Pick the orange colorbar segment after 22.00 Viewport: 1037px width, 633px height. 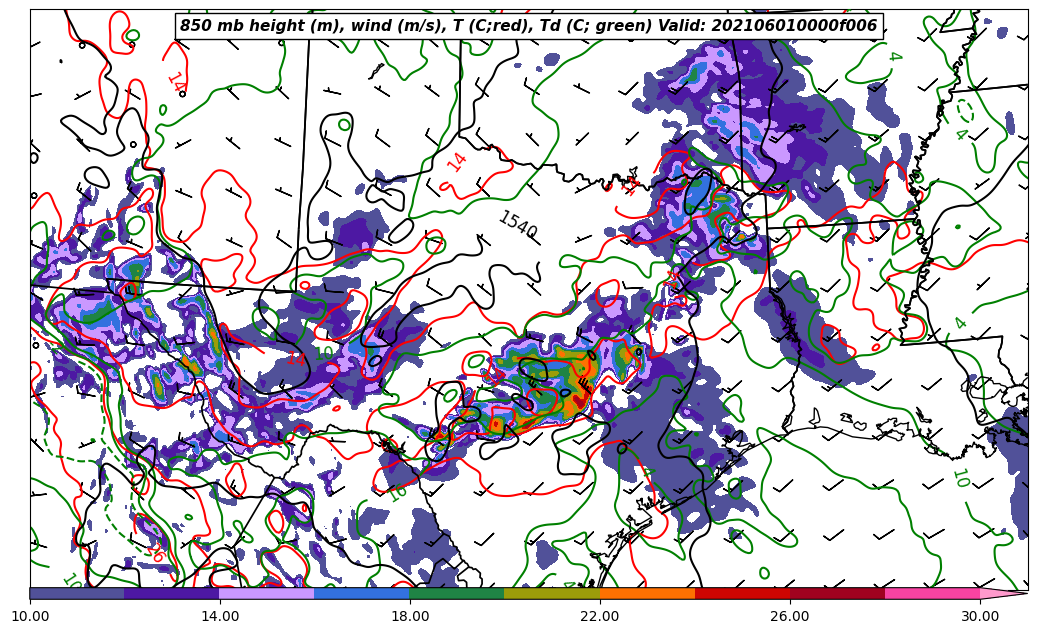click(647, 593)
